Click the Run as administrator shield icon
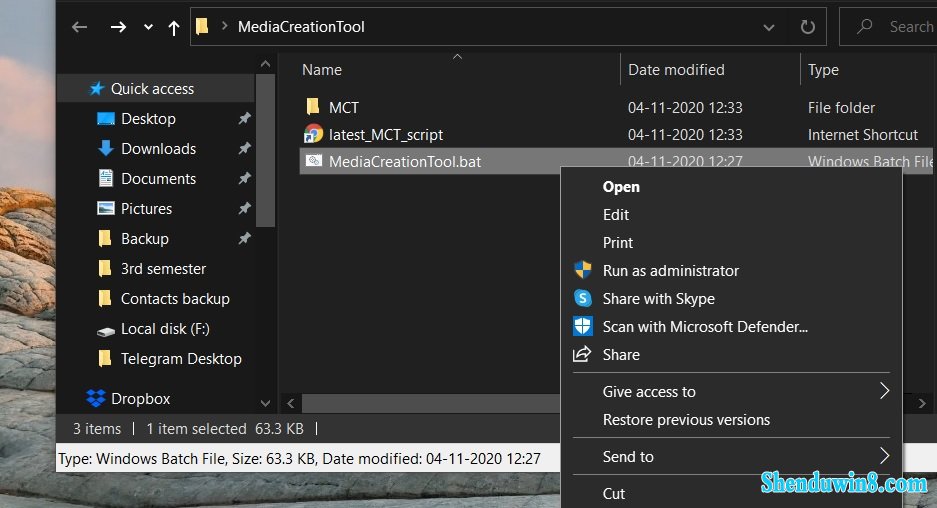Viewport: 937px width, 508px height. (583, 270)
